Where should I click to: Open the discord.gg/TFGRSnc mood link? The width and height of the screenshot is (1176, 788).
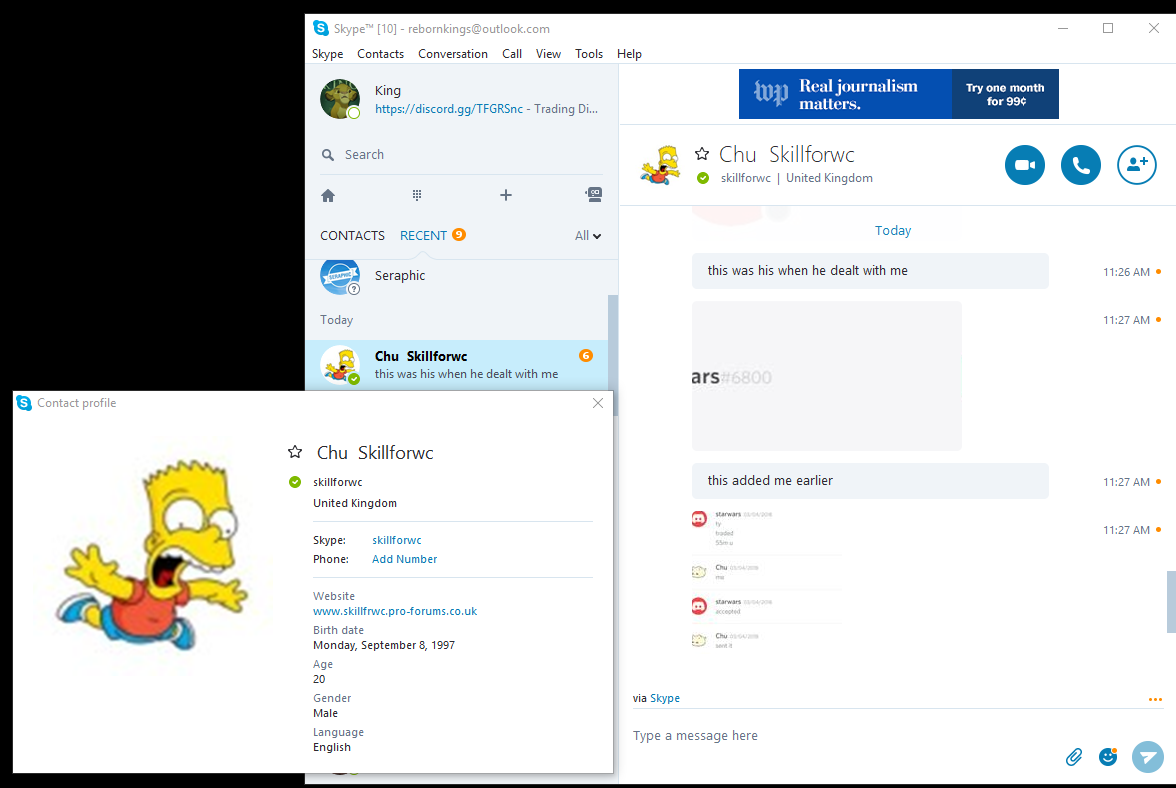tap(448, 109)
